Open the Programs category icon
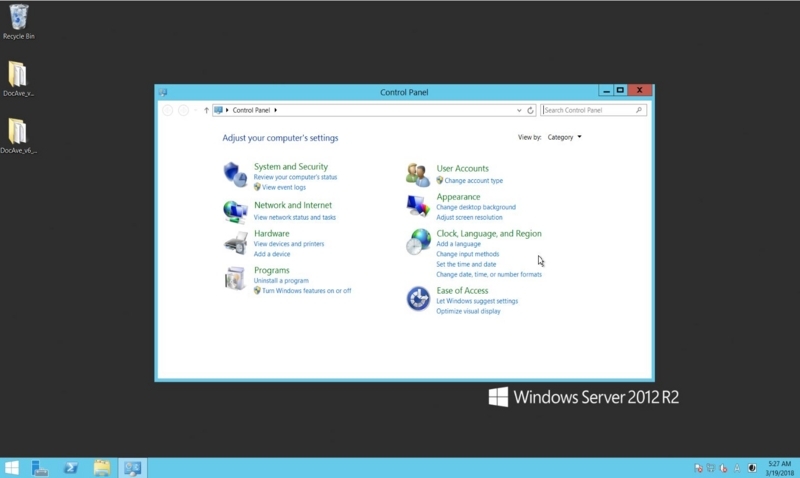The image size is (800, 478). (x=235, y=279)
